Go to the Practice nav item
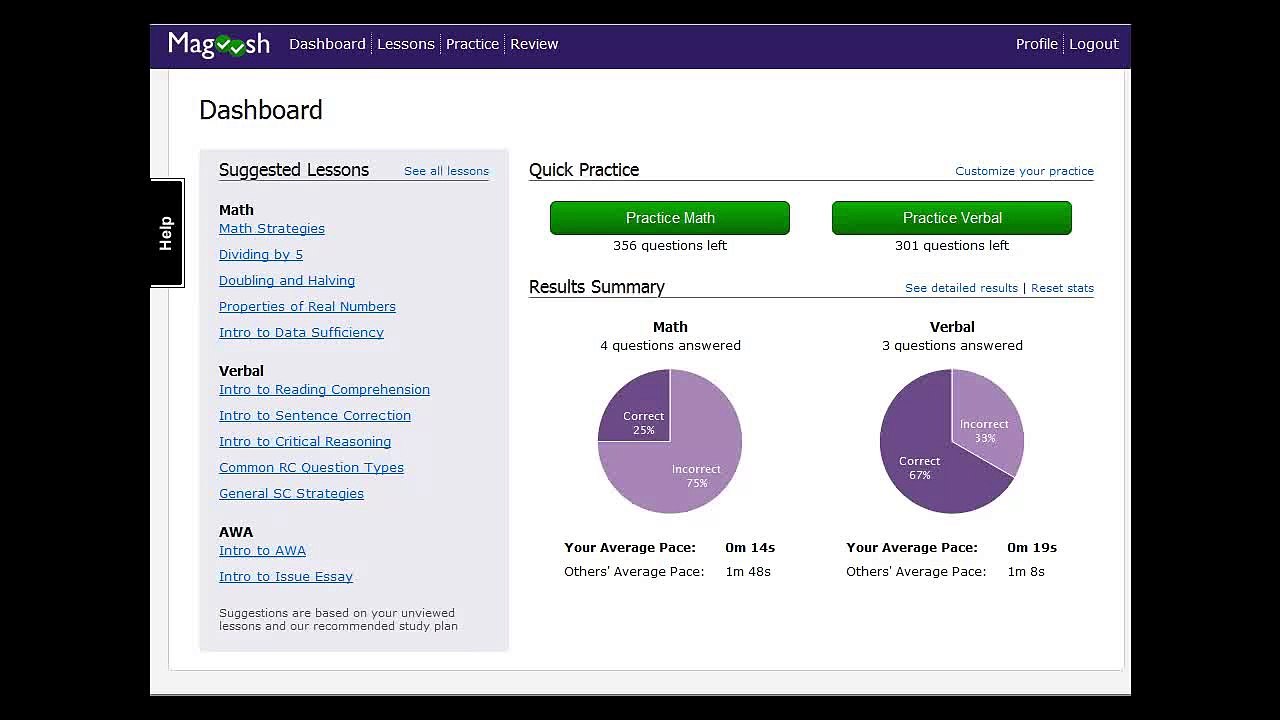This screenshot has height=720, width=1280. point(472,44)
